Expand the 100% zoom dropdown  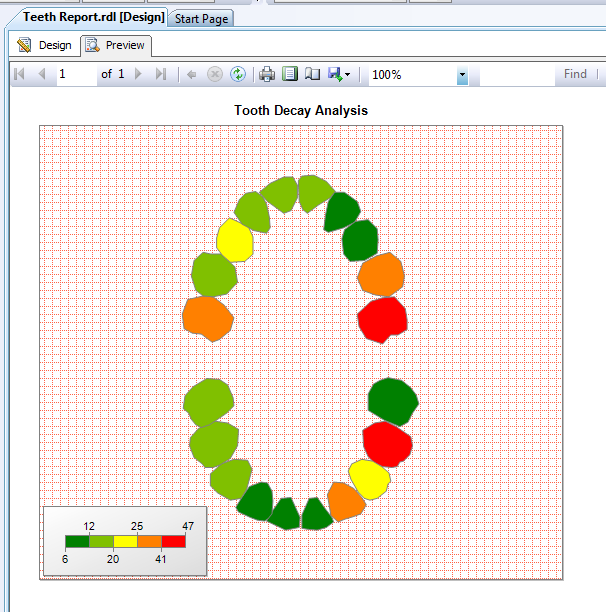click(462, 75)
